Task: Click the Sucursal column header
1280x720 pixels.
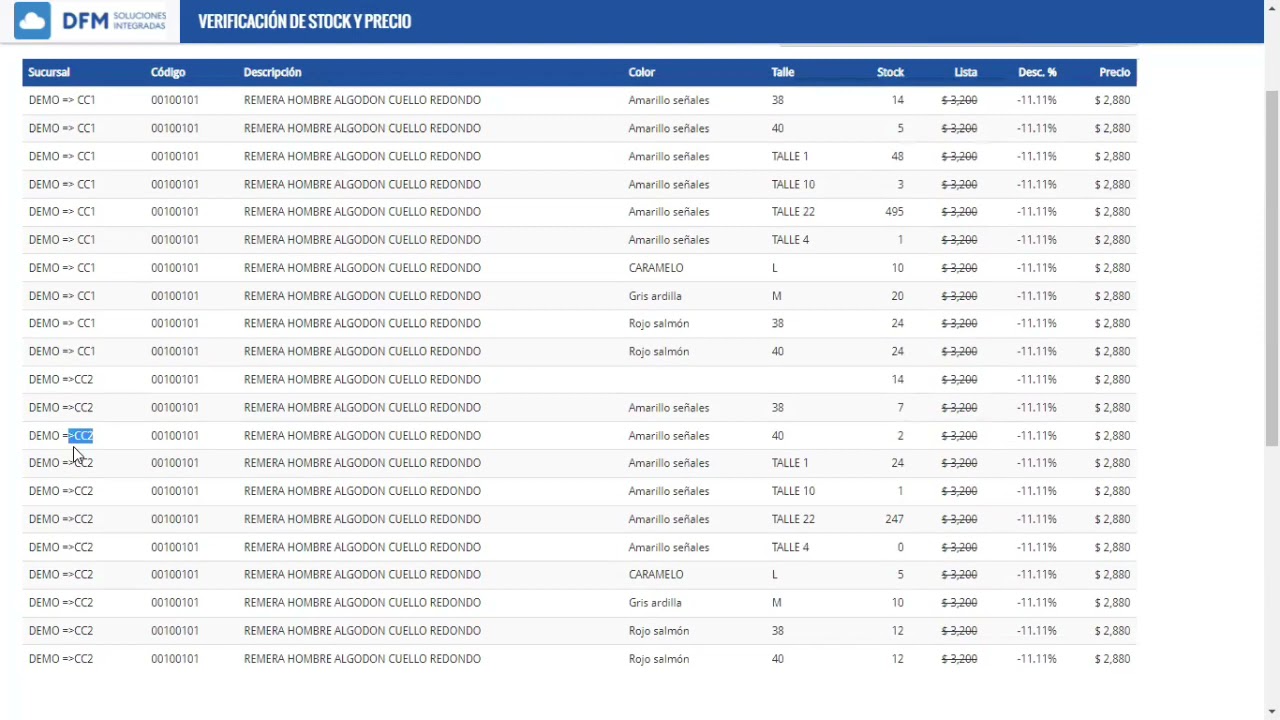Action: pyautogui.click(x=49, y=72)
